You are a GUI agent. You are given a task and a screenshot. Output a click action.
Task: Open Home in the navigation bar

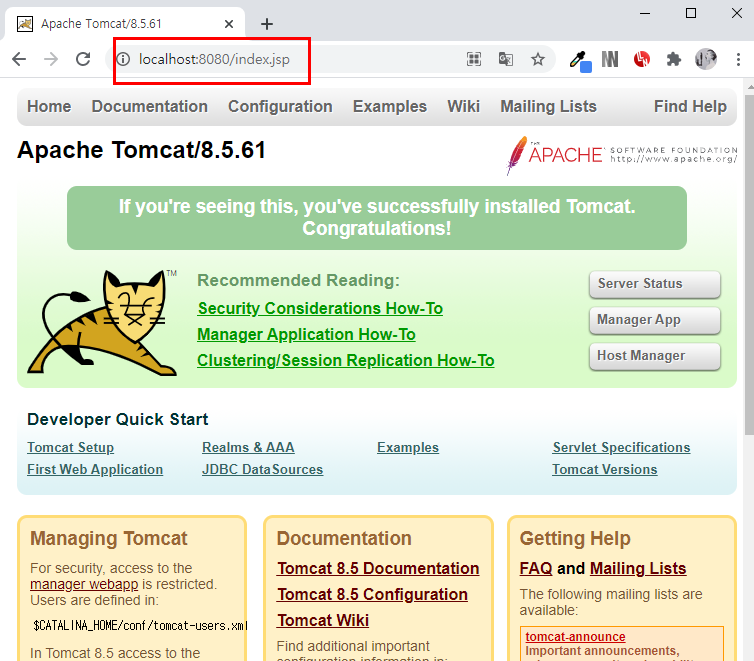click(49, 106)
